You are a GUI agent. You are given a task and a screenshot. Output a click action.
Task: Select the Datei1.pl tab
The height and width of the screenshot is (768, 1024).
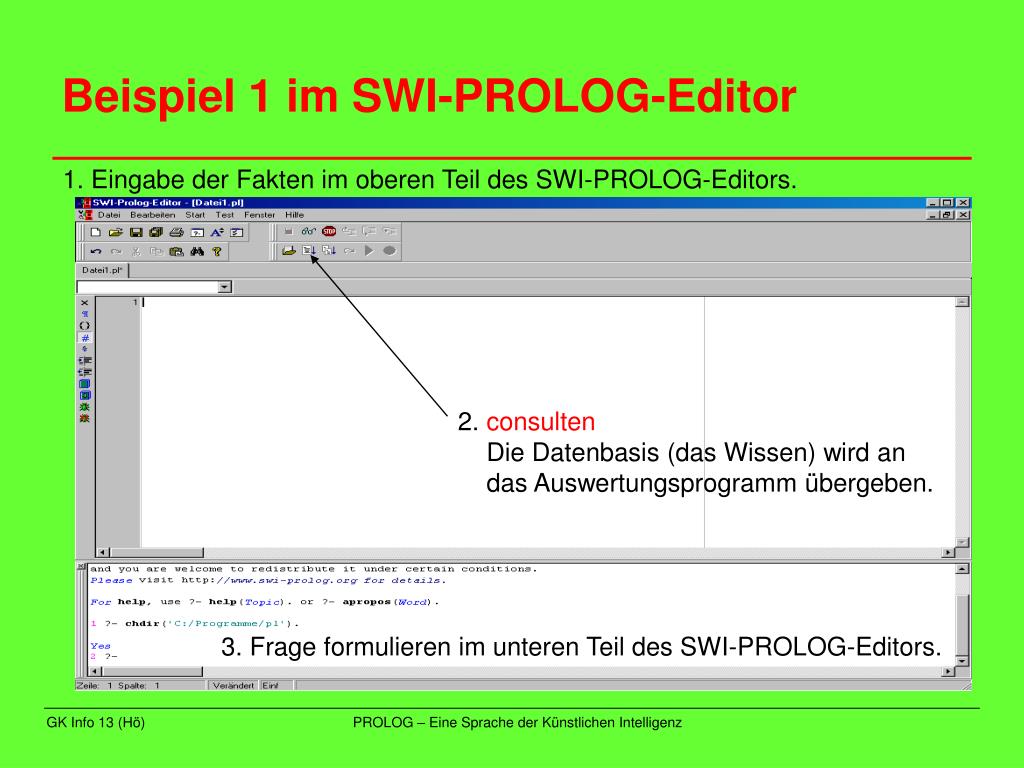pyautogui.click(x=103, y=270)
